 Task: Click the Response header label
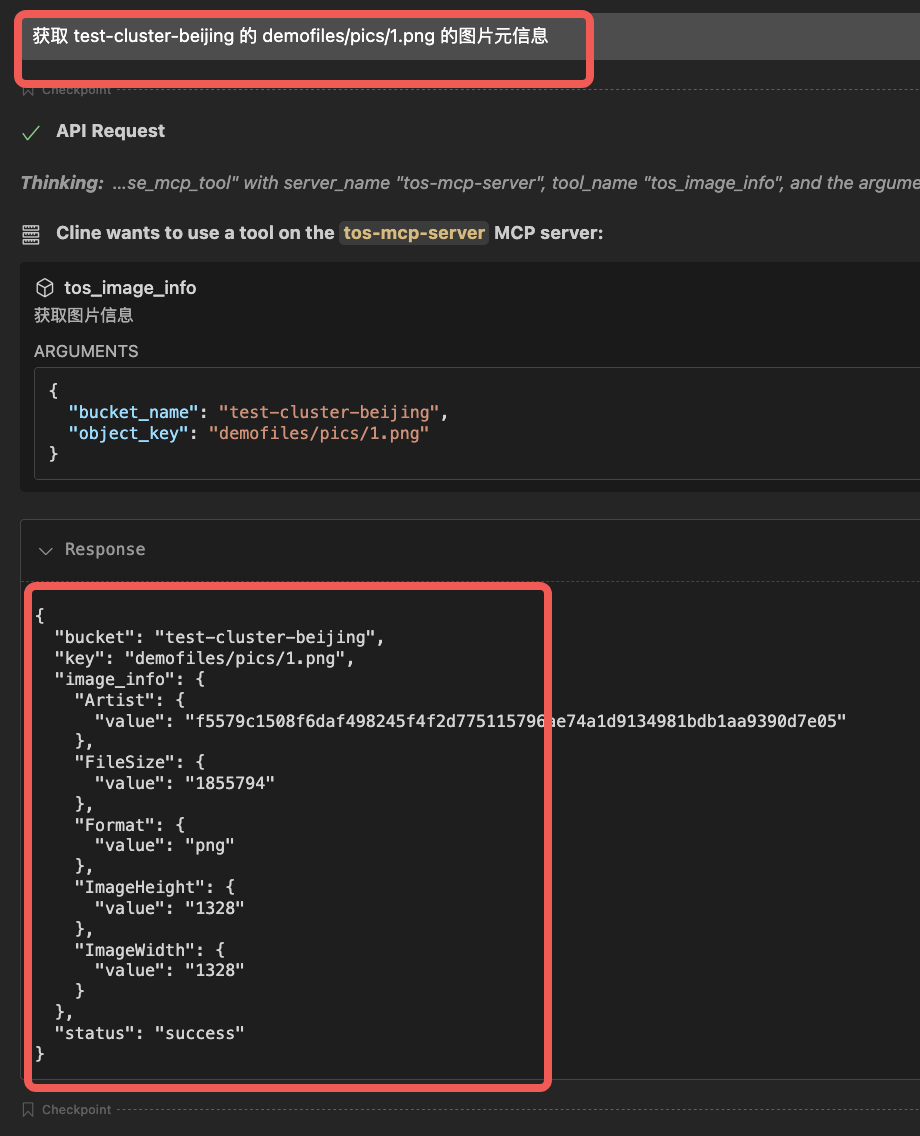[x=105, y=550]
